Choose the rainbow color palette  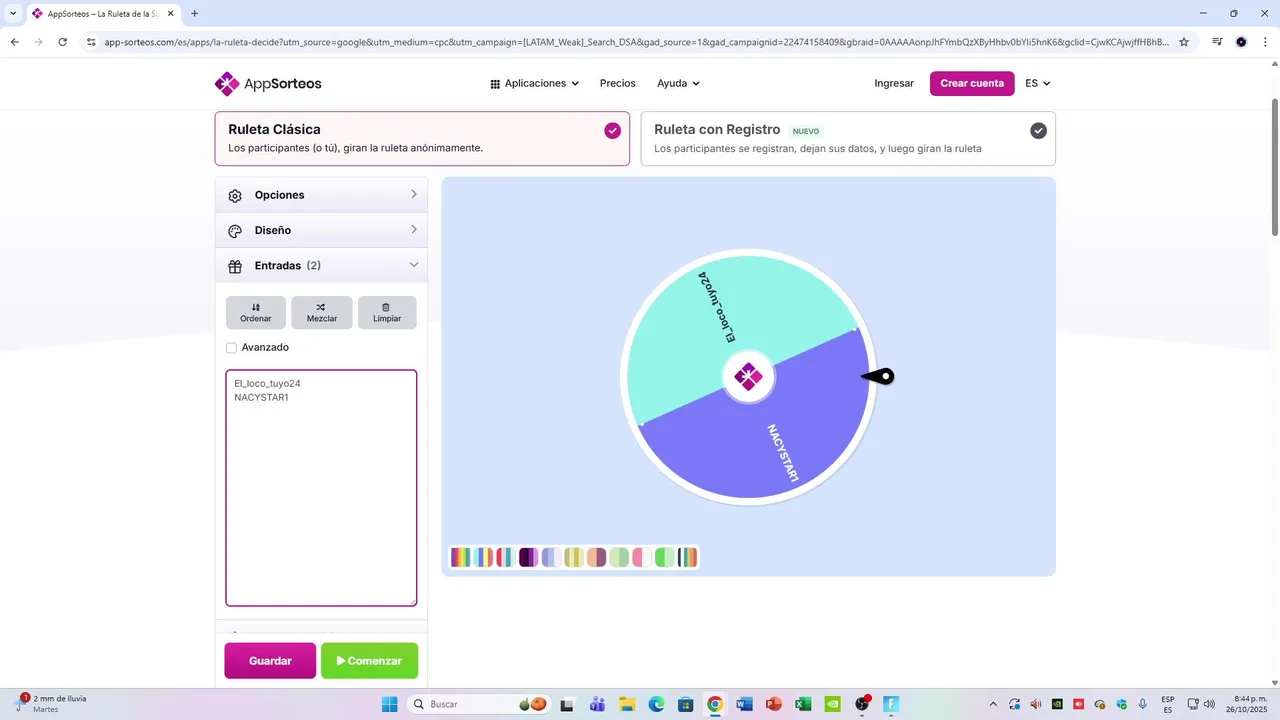[460, 557]
